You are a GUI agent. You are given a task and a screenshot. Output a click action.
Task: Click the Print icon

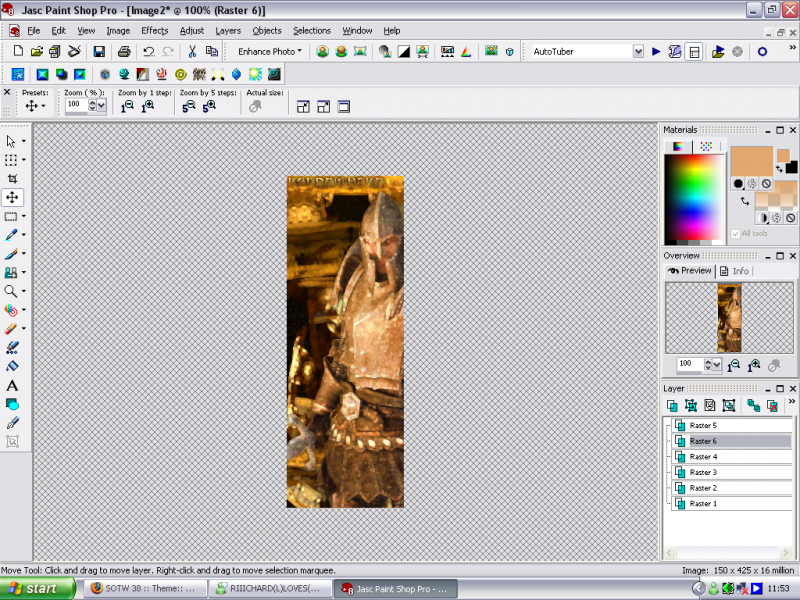pyautogui.click(x=124, y=51)
